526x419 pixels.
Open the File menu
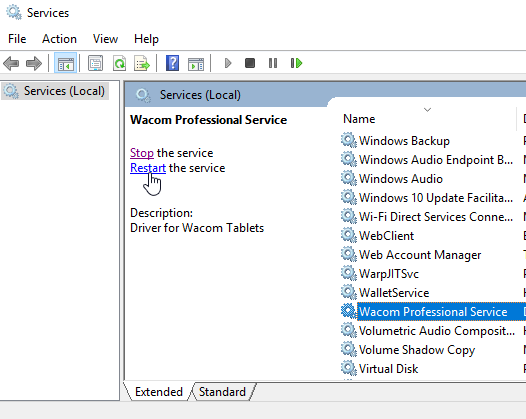point(17,39)
